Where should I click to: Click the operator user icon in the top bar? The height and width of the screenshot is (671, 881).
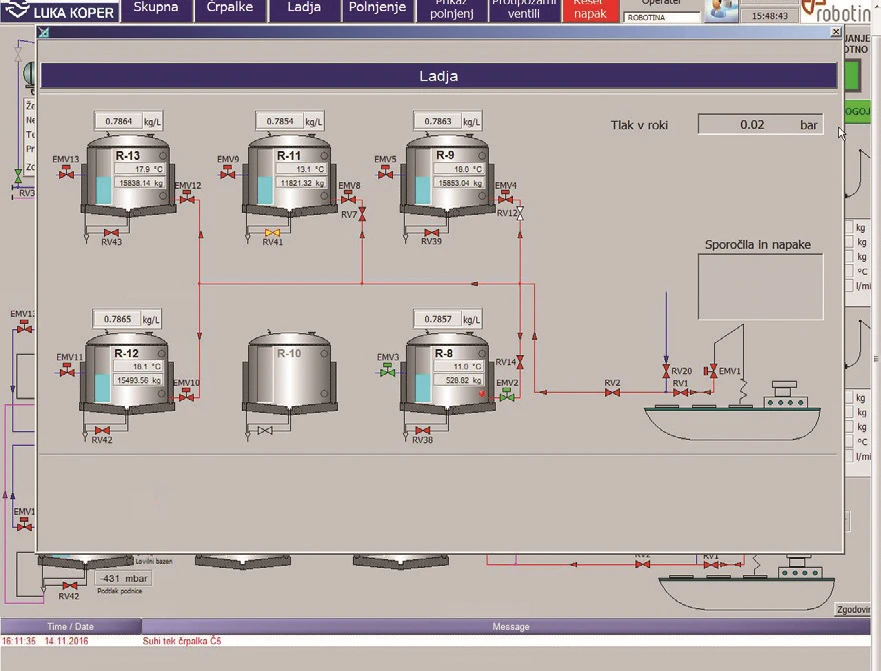723,11
